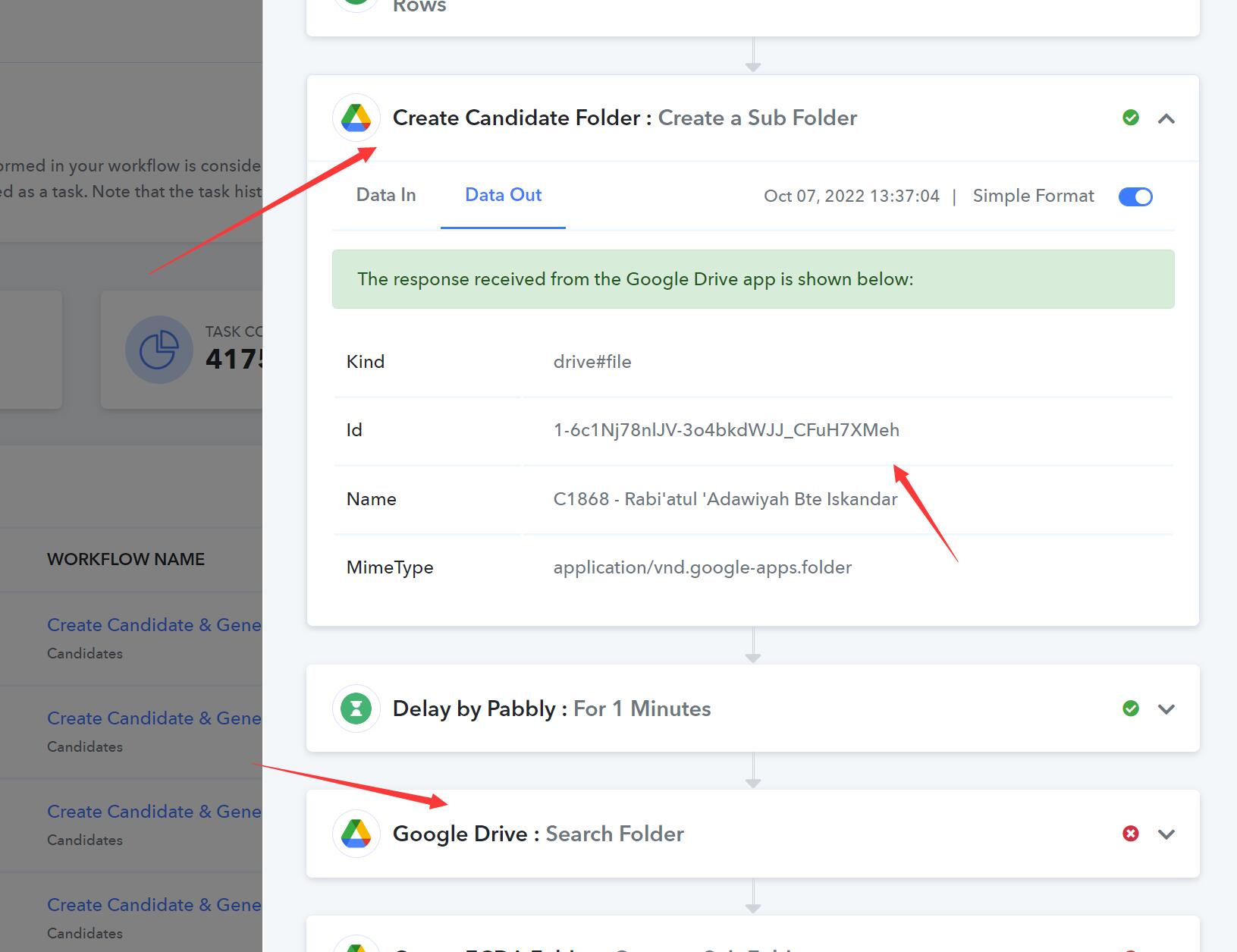Collapse the Create Candidate Folder step
This screenshot has height=952, width=1237.
(1166, 118)
